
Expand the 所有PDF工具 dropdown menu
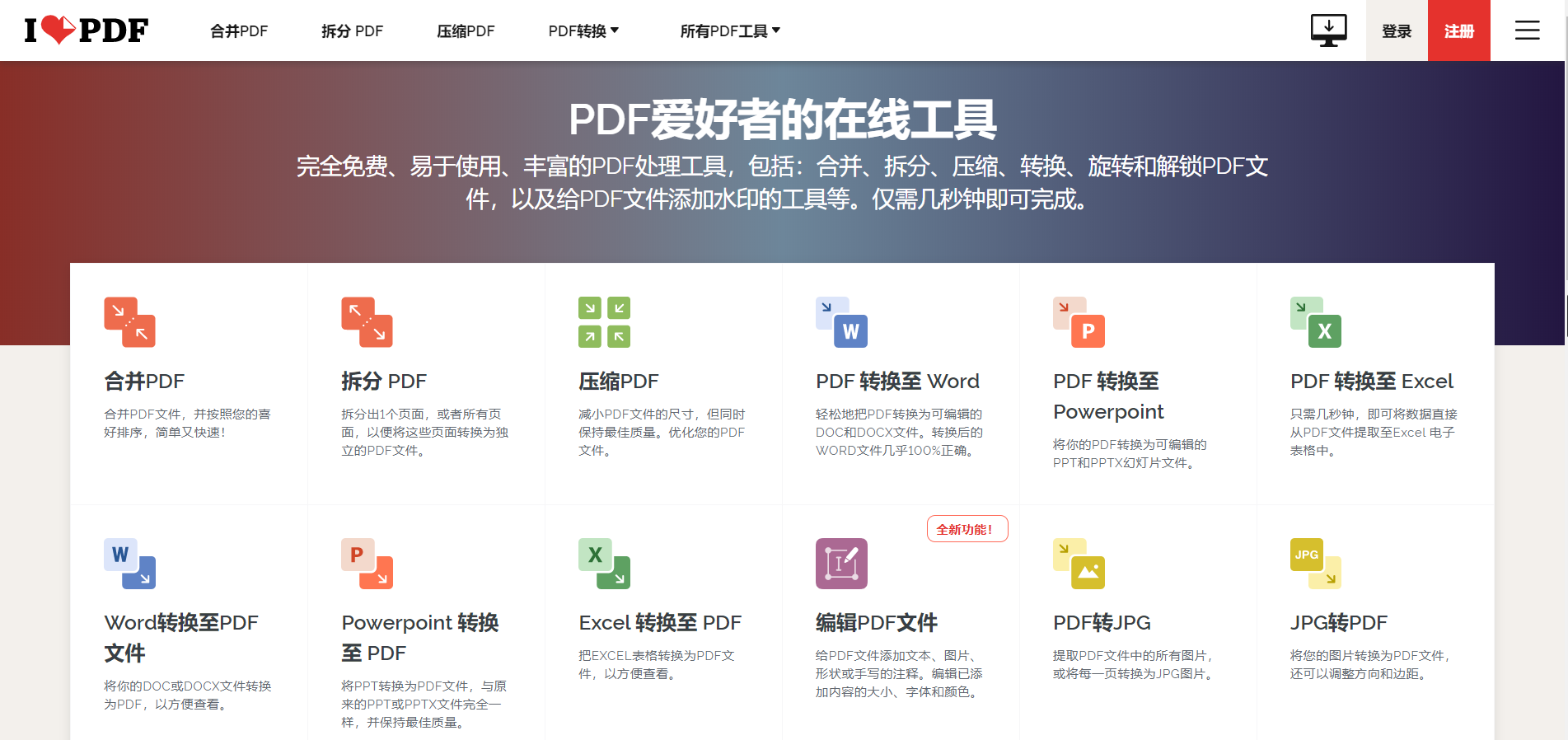click(730, 31)
